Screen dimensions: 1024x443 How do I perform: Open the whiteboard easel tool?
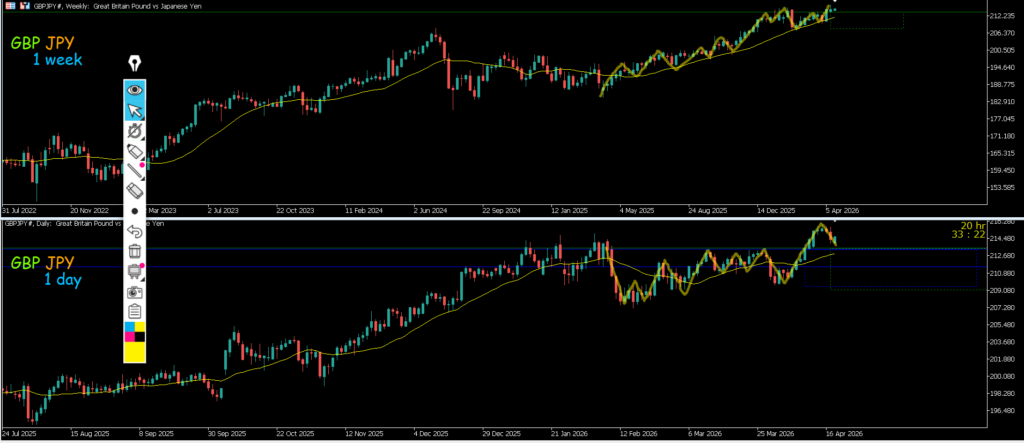click(134, 271)
